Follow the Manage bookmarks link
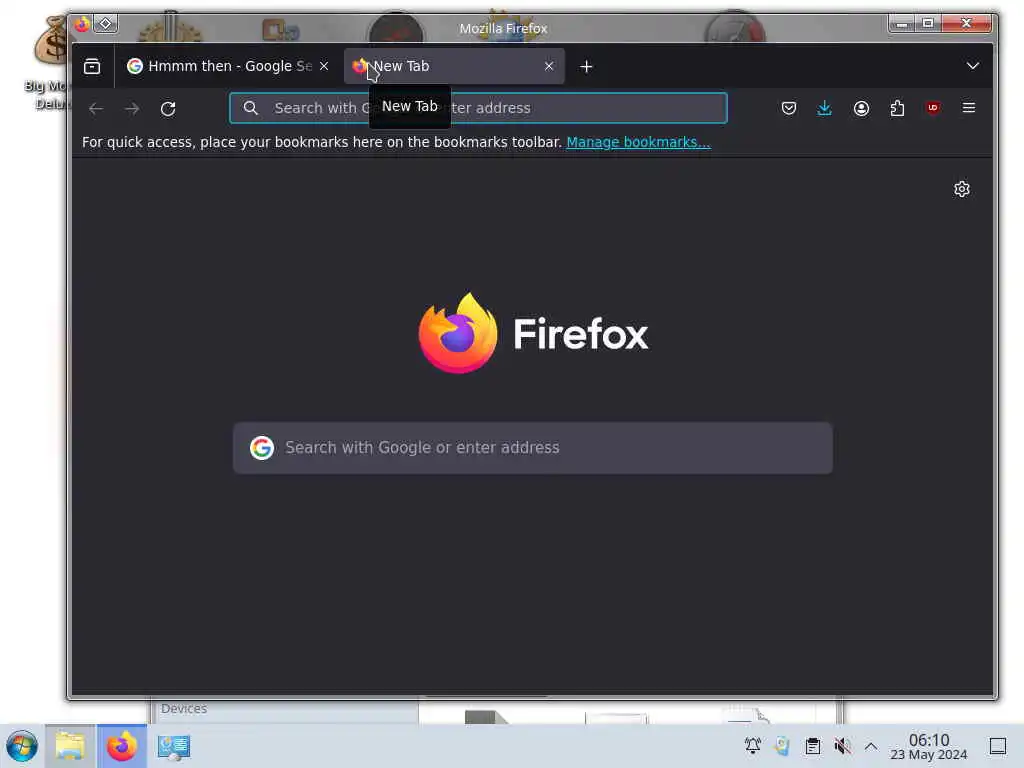The height and width of the screenshot is (768, 1024). 638,142
